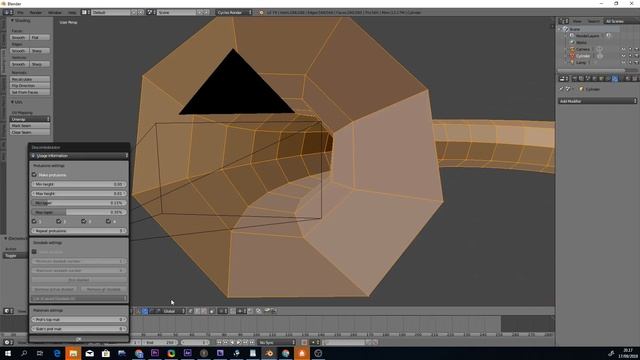Click the Max height number field
The width and height of the screenshot is (640, 360).
click(79, 193)
